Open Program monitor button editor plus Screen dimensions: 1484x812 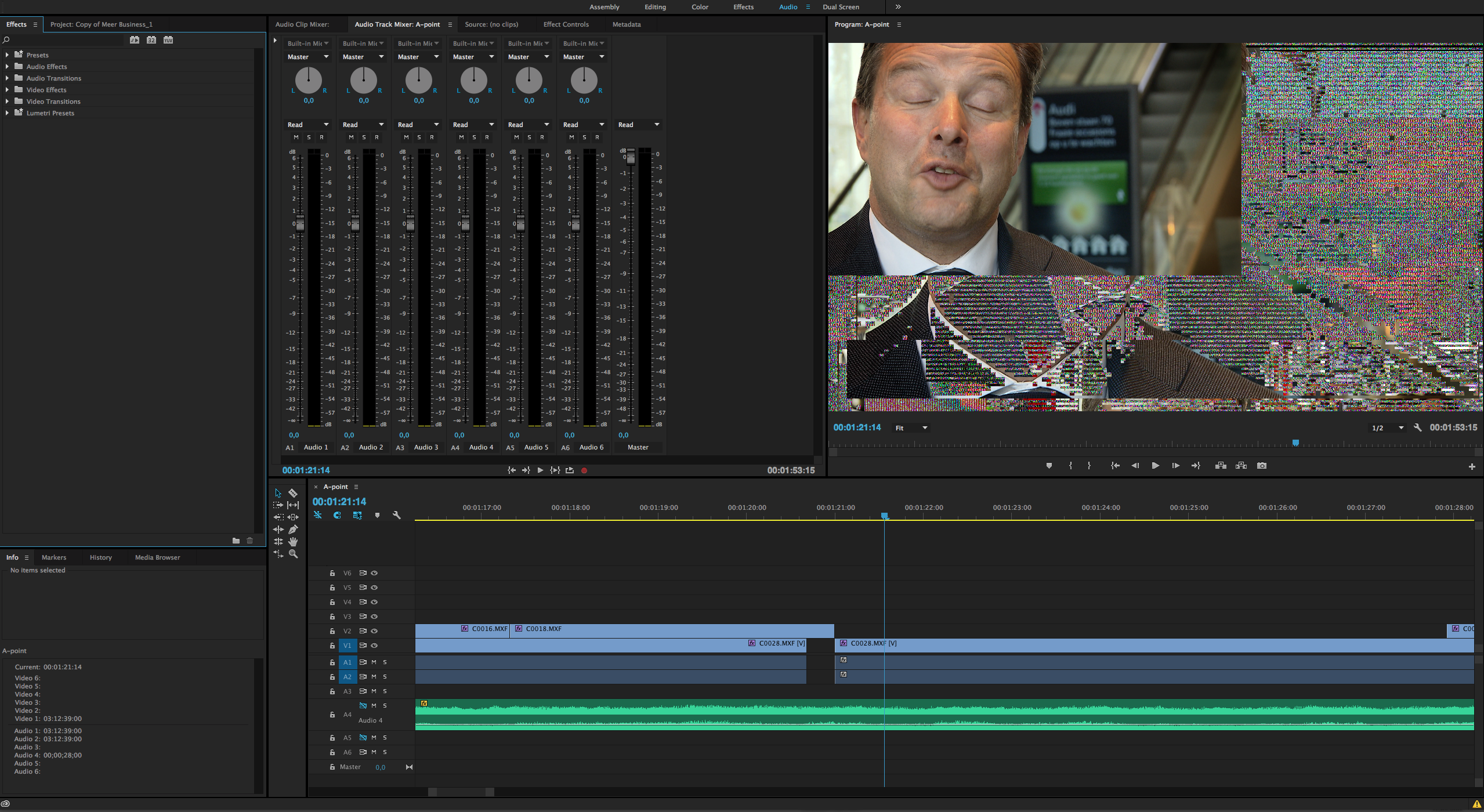1471,467
